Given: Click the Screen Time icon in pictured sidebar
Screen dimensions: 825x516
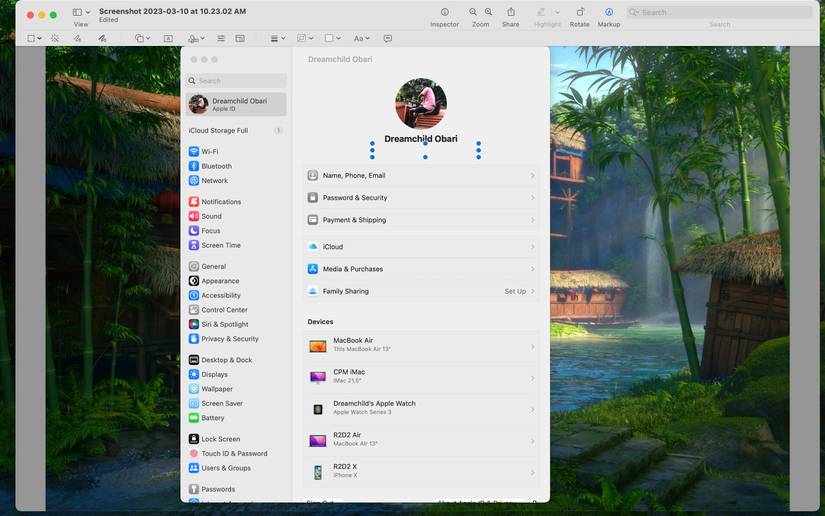Looking at the screenshot, I should tap(194, 245).
